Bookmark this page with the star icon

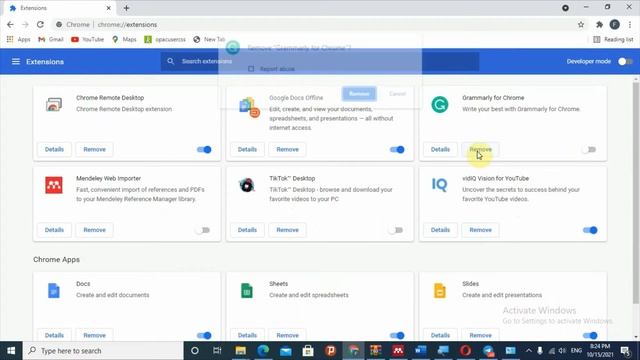click(581, 24)
